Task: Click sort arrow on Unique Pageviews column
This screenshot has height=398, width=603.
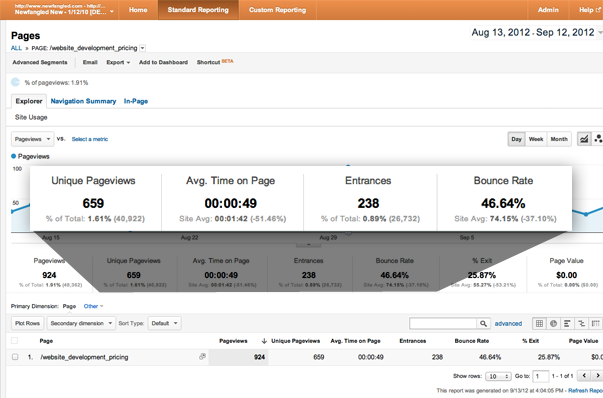Action: [264, 341]
